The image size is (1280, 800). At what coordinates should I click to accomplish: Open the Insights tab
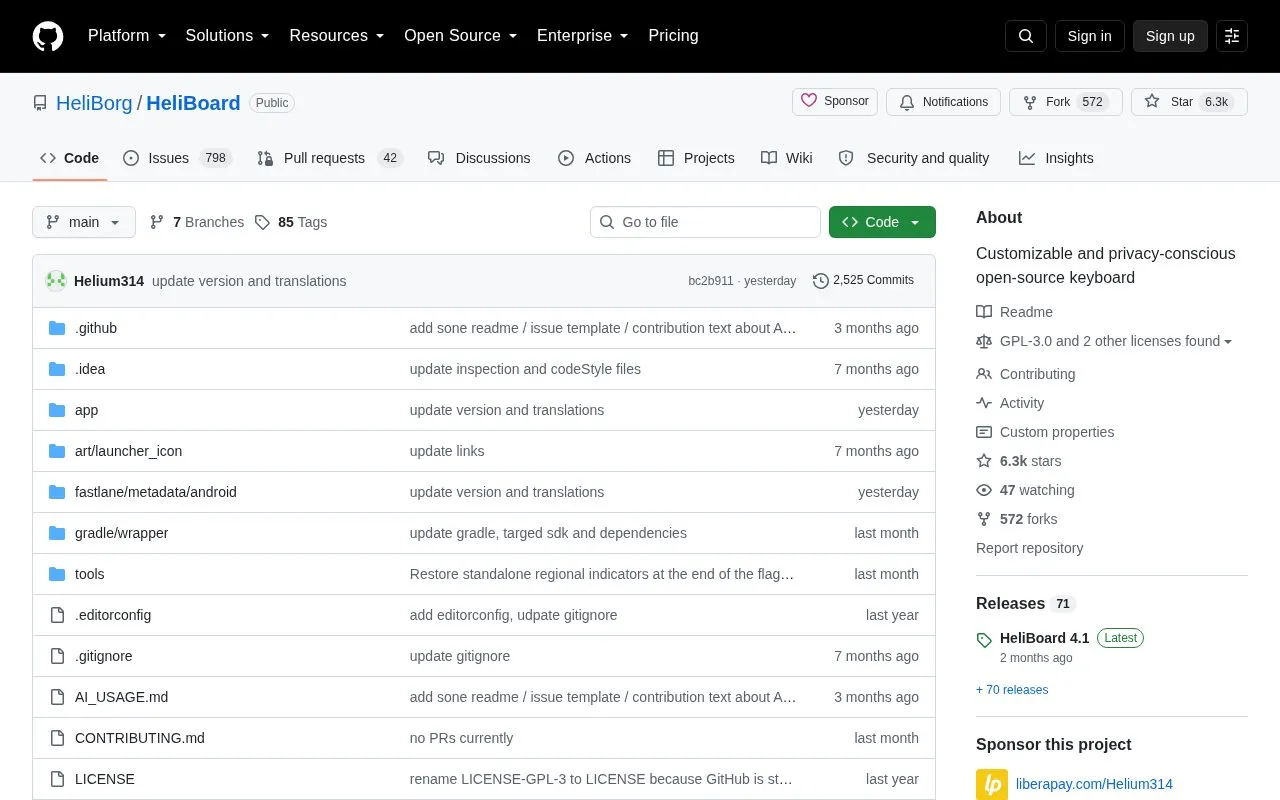(x=1056, y=158)
